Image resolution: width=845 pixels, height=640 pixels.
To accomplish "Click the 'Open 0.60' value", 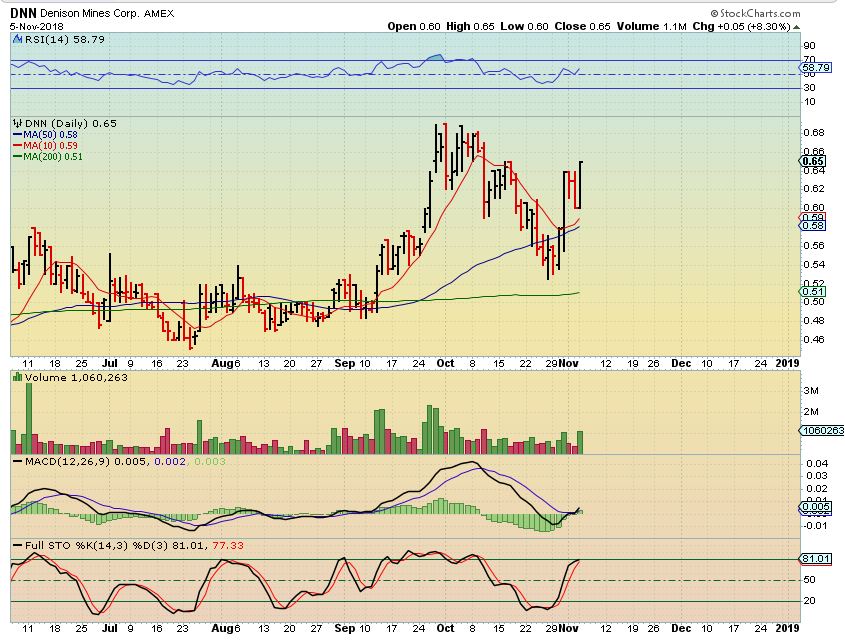I will 414,26.
